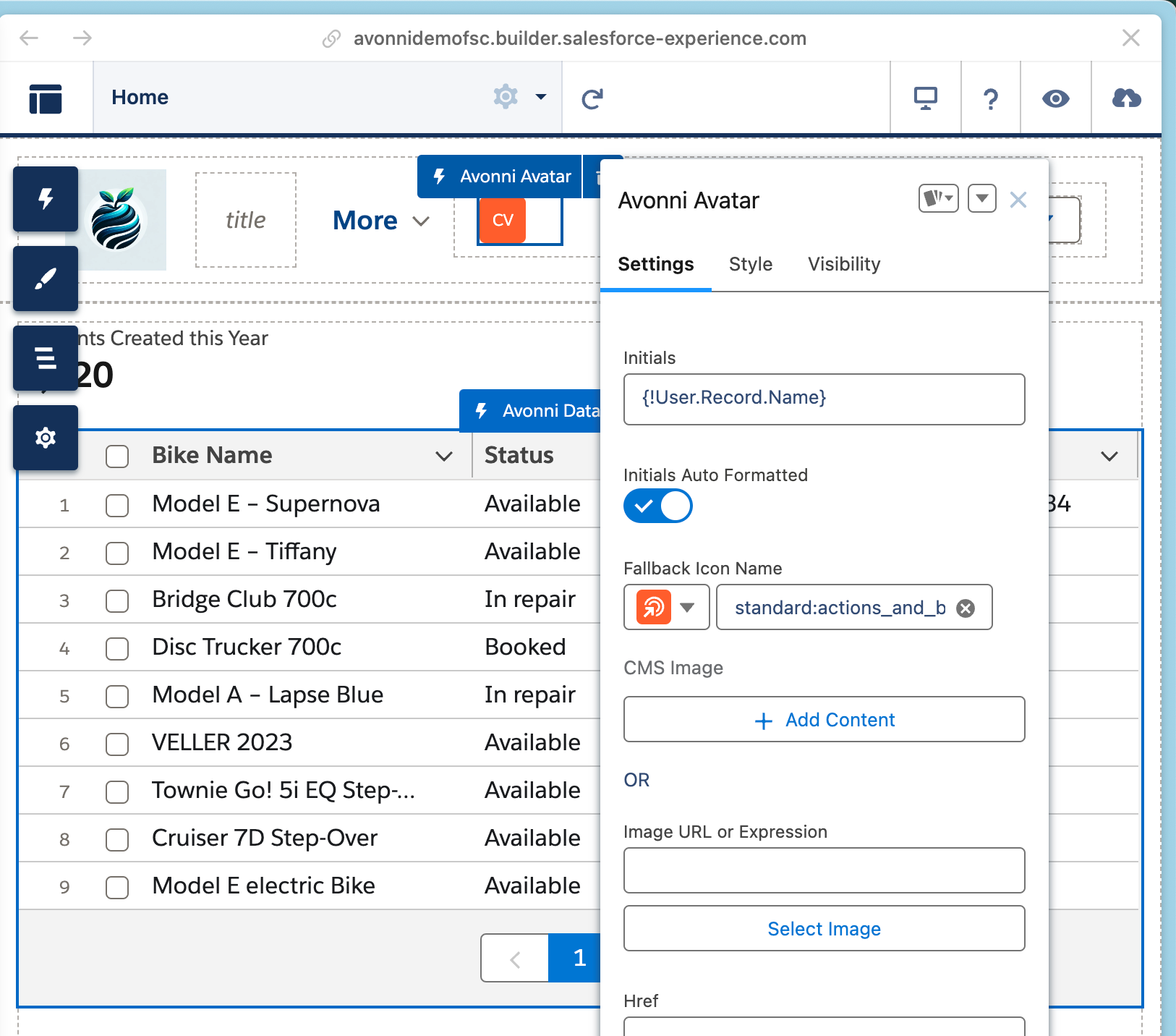Open the Page Structure list panel
The height and width of the screenshot is (1036, 1176).
click(46, 358)
